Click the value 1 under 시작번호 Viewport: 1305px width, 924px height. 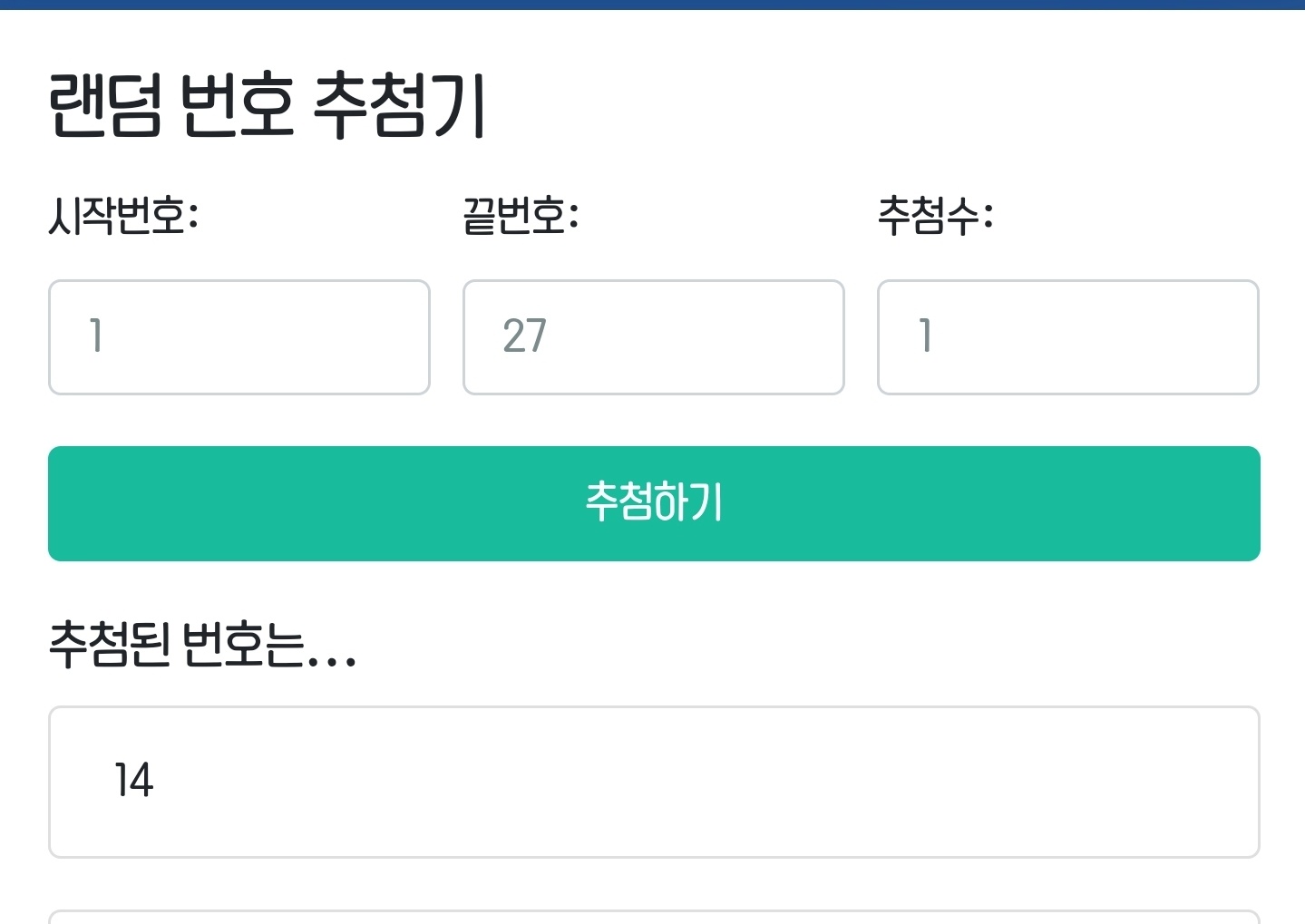click(x=96, y=336)
